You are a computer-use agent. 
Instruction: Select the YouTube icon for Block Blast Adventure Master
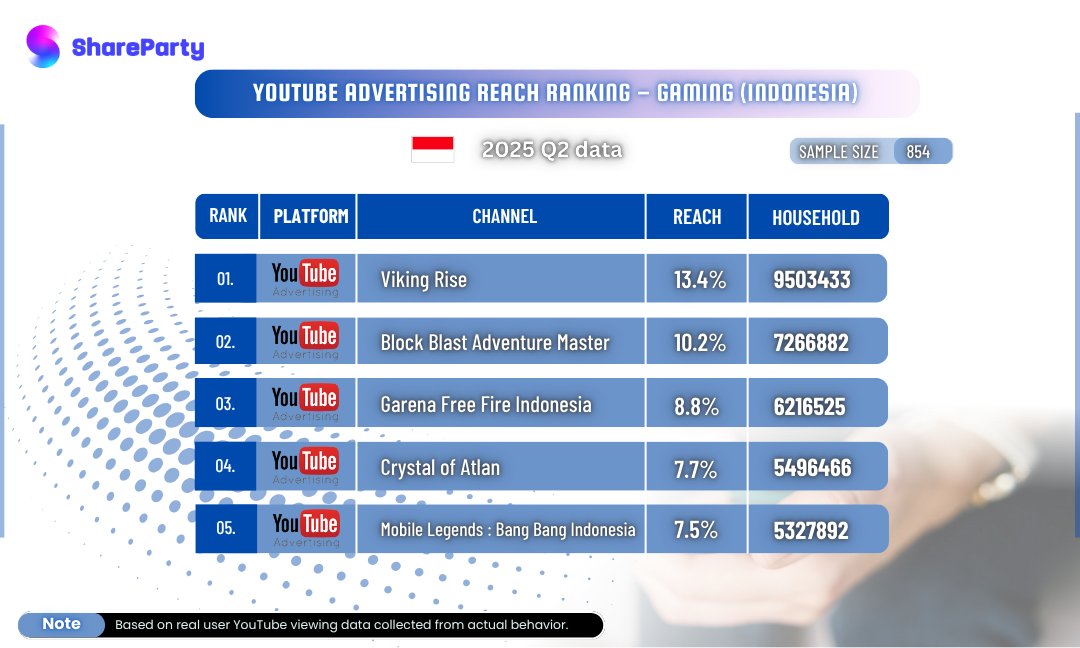coord(305,340)
